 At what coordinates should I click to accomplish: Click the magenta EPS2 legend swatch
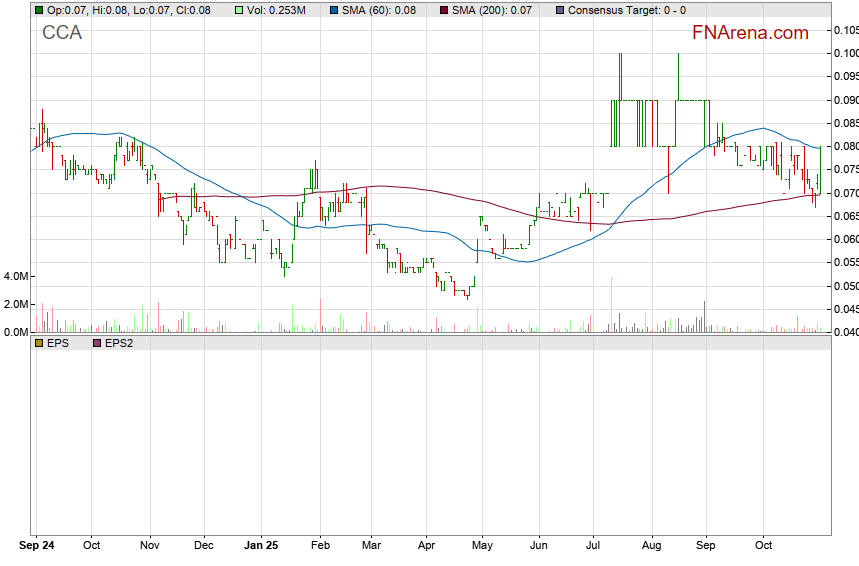(x=97, y=343)
